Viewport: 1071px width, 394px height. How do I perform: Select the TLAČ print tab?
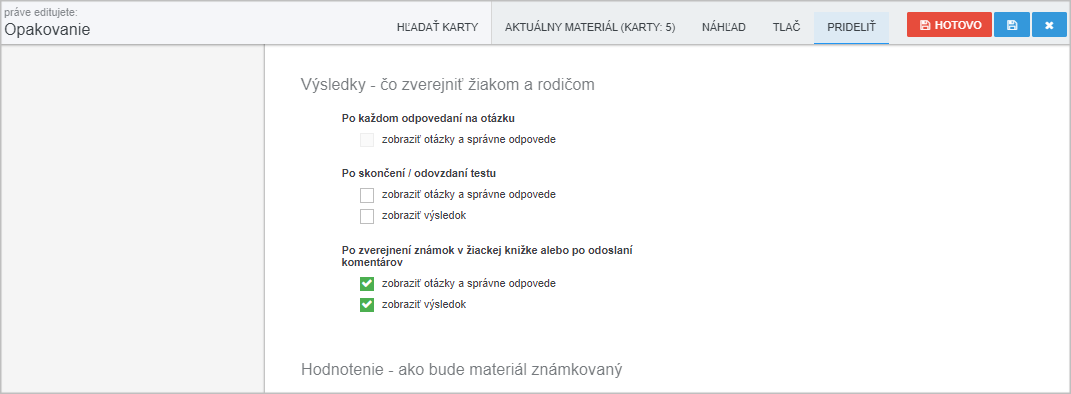[786, 27]
